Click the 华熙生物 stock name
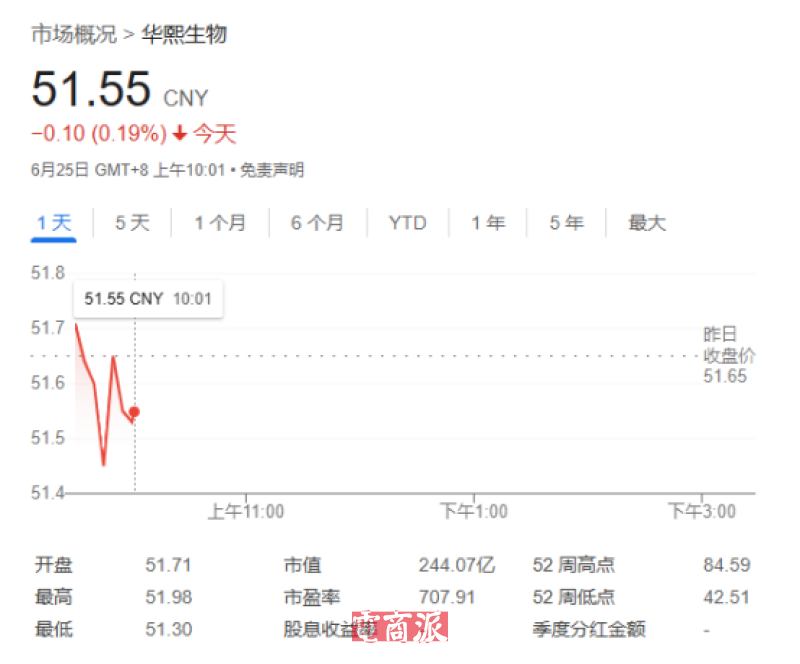The height and width of the screenshot is (664, 800). click(184, 34)
